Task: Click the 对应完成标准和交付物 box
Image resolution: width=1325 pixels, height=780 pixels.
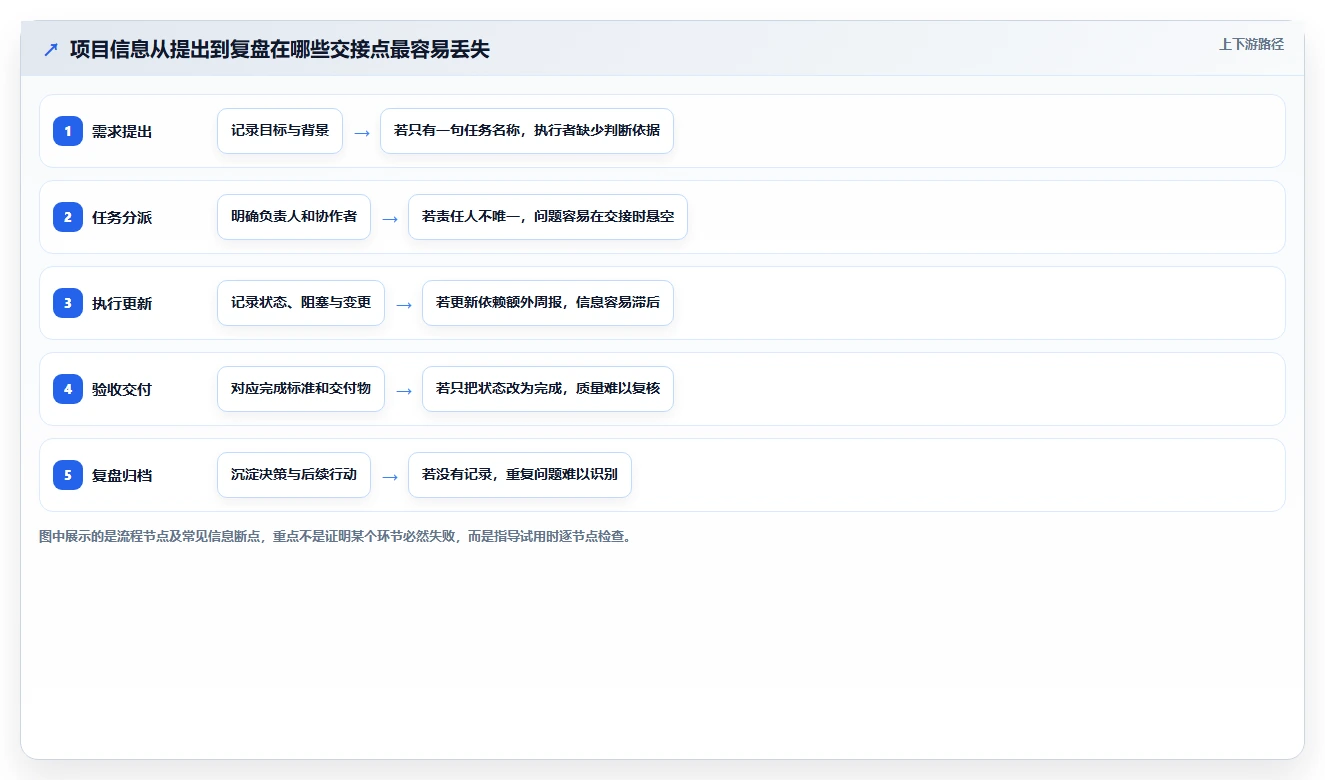Action: point(301,389)
